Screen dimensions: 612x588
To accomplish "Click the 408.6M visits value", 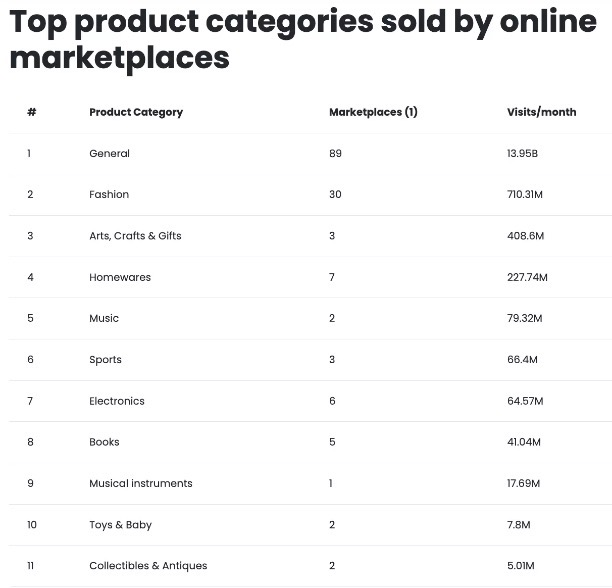I will coord(524,236).
